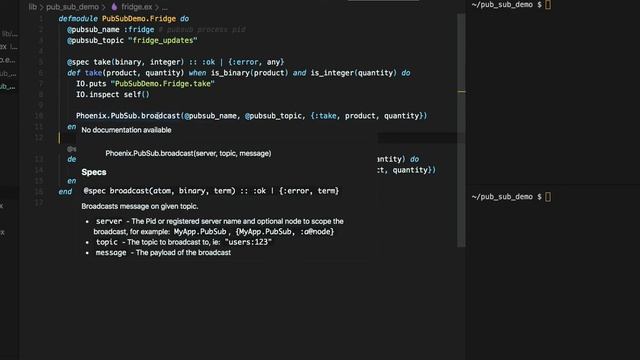Click "is_integer(quantity)" guard
The image size is (640, 360).
(353, 73)
